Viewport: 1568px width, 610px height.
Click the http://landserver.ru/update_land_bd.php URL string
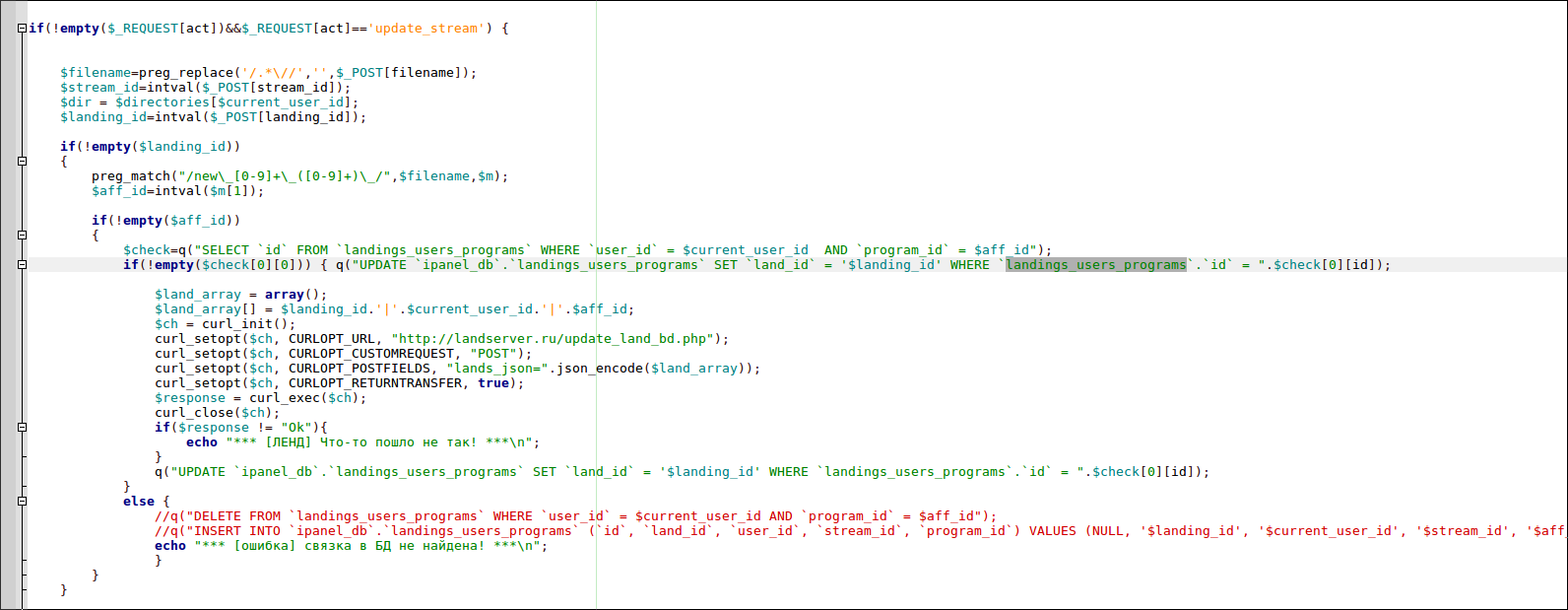(553, 339)
